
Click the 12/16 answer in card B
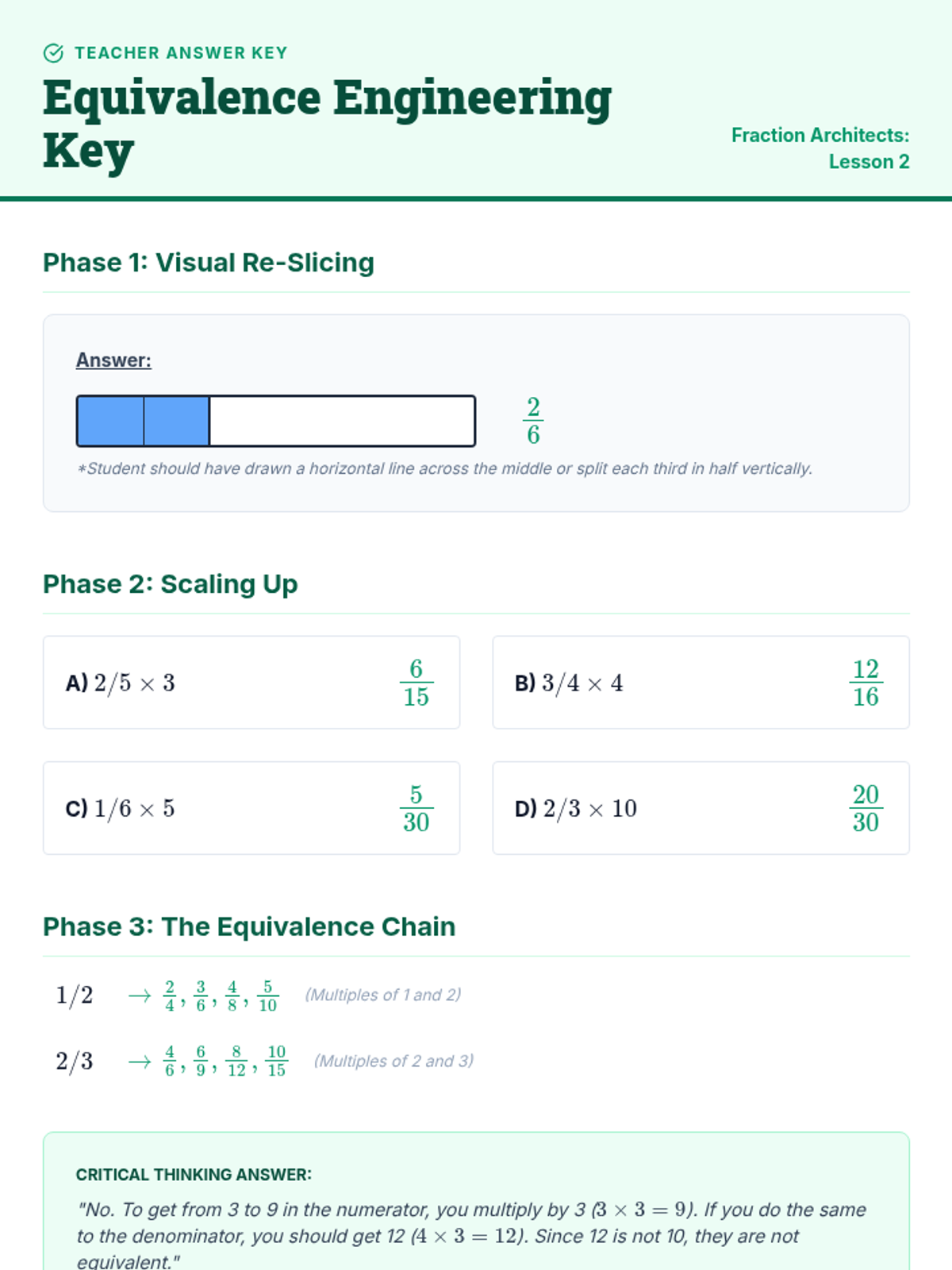pos(866,683)
